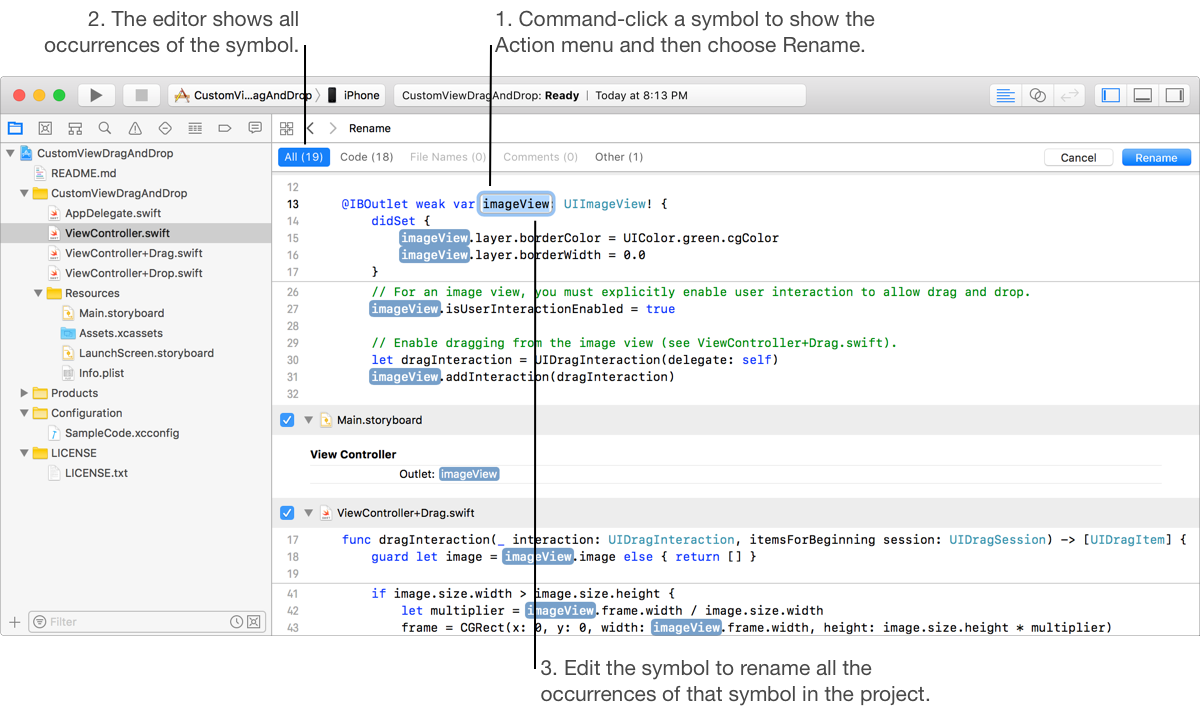Viewport: 1200px width, 712px height.
Task: Click the imageView Outlet in Main.storyboard
Action: pos(469,474)
